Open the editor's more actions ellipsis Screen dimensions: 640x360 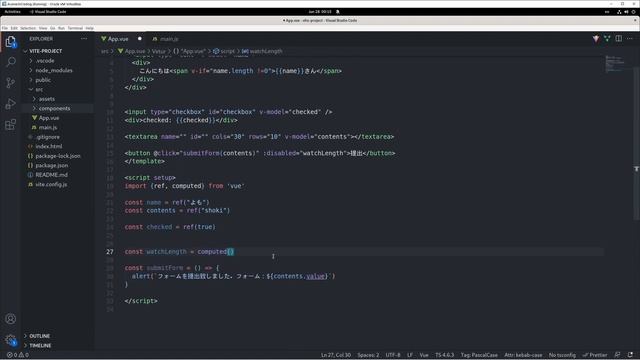(630, 39)
